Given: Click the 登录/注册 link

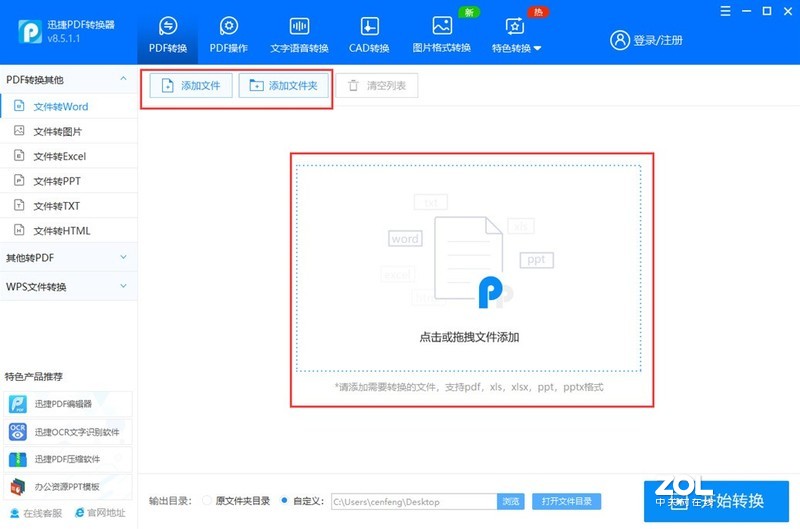Looking at the screenshot, I should tap(658, 40).
